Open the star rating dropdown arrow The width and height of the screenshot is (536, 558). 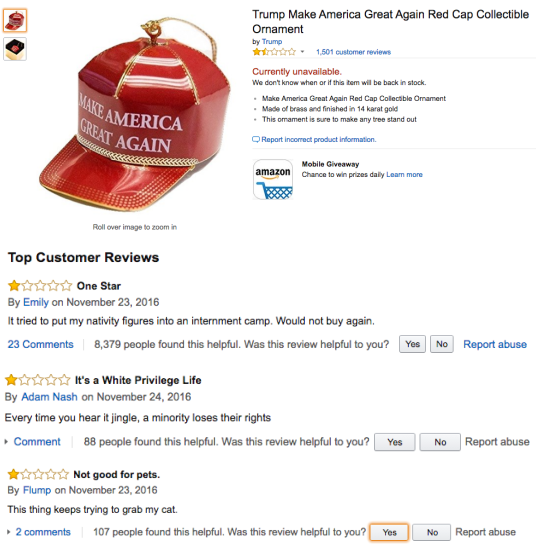point(302,52)
